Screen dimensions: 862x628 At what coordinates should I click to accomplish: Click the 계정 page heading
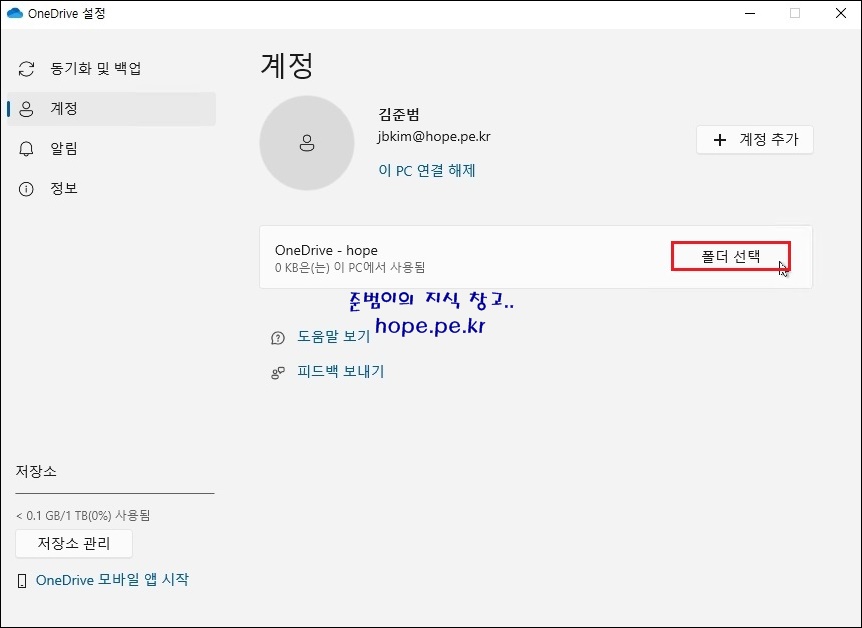pyautogui.click(x=287, y=65)
